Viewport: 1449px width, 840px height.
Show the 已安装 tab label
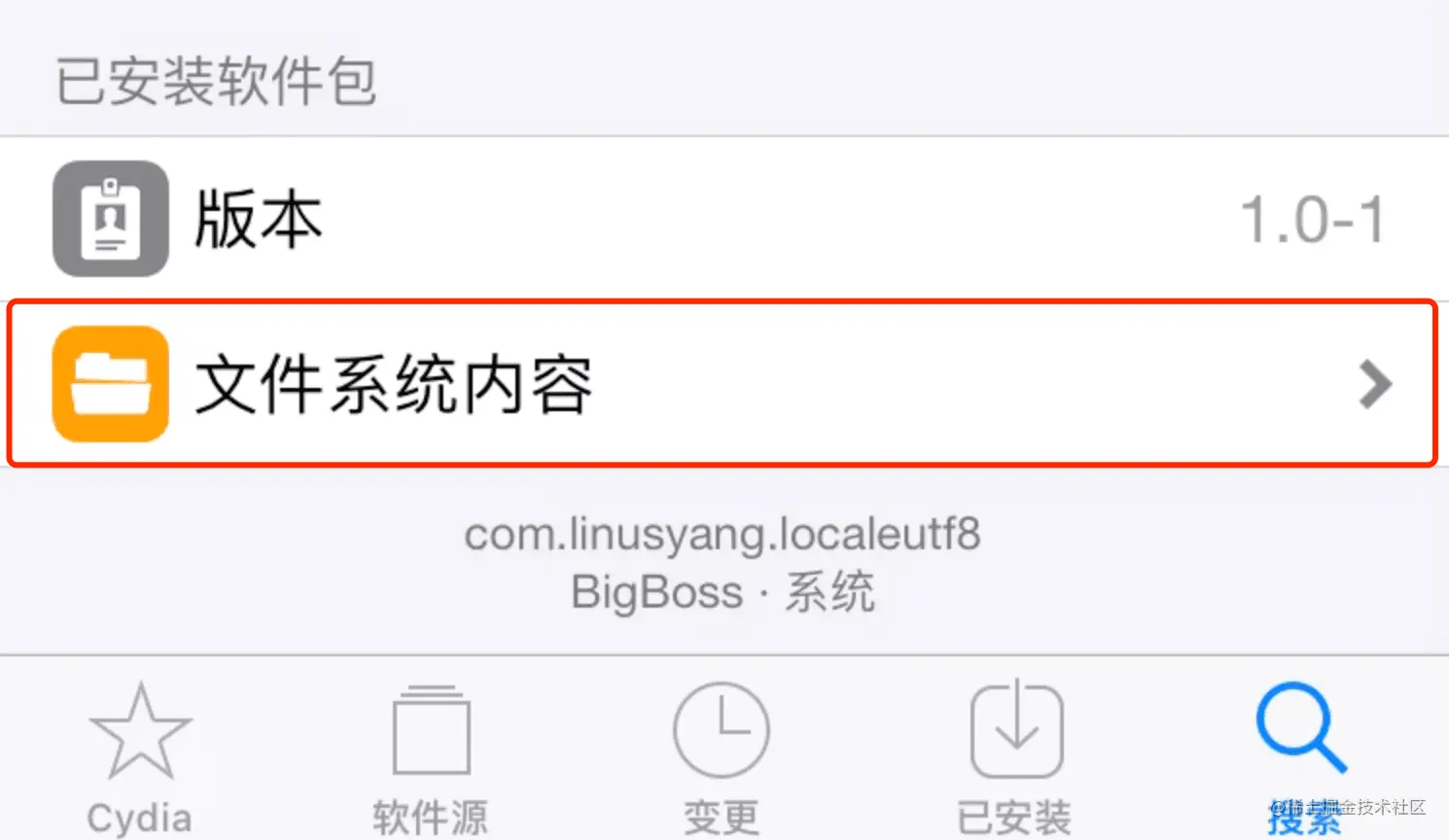pyautogui.click(x=1014, y=818)
